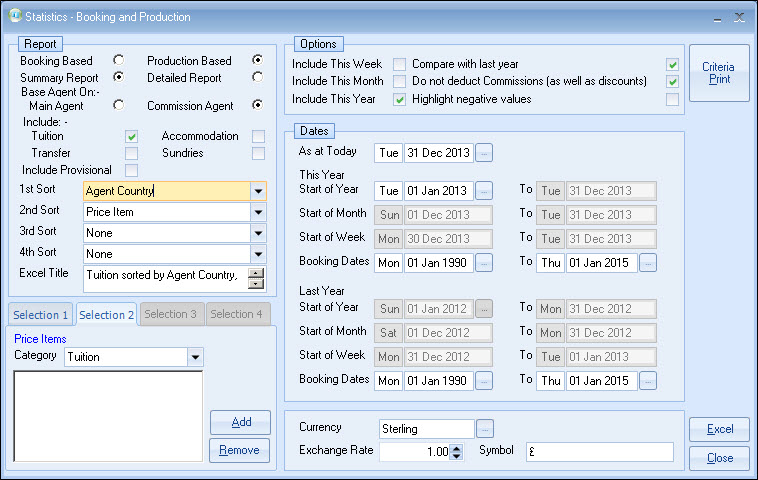Image resolution: width=758 pixels, height=480 pixels.
Task: Open date picker for This Year Start of Year
Action: [484, 191]
